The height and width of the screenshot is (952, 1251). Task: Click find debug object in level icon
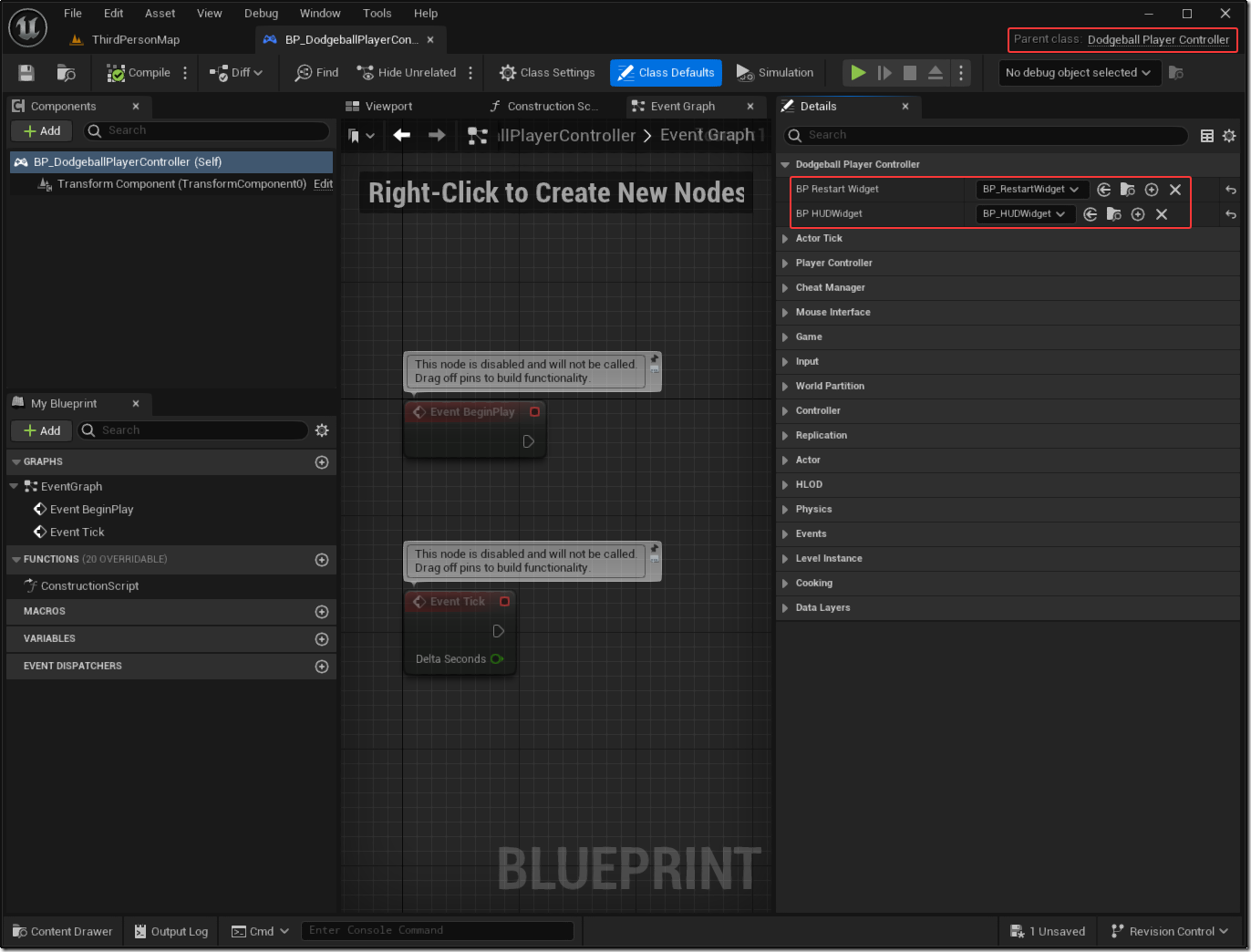[1176, 73]
